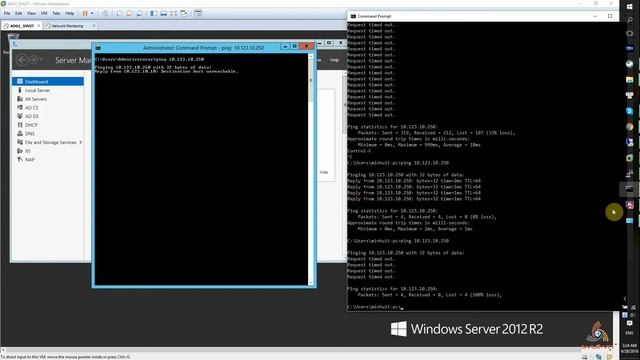Close the Network Monitoring tab
Screen dimensions: 640x360
pos(94,26)
